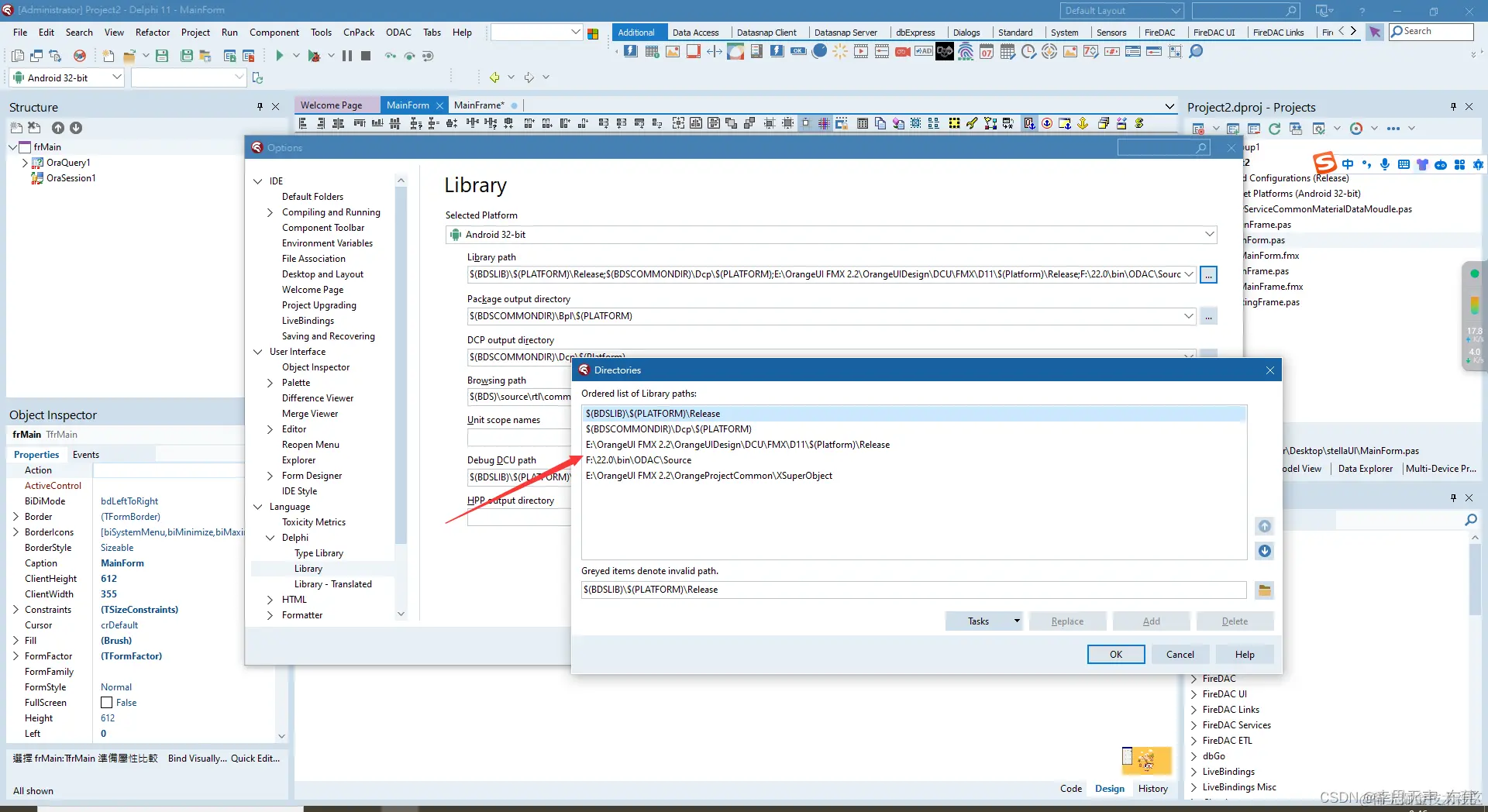This screenshot has width=1488, height=812.
Task: Open Android 32-bit platform selector
Action: 66,77
